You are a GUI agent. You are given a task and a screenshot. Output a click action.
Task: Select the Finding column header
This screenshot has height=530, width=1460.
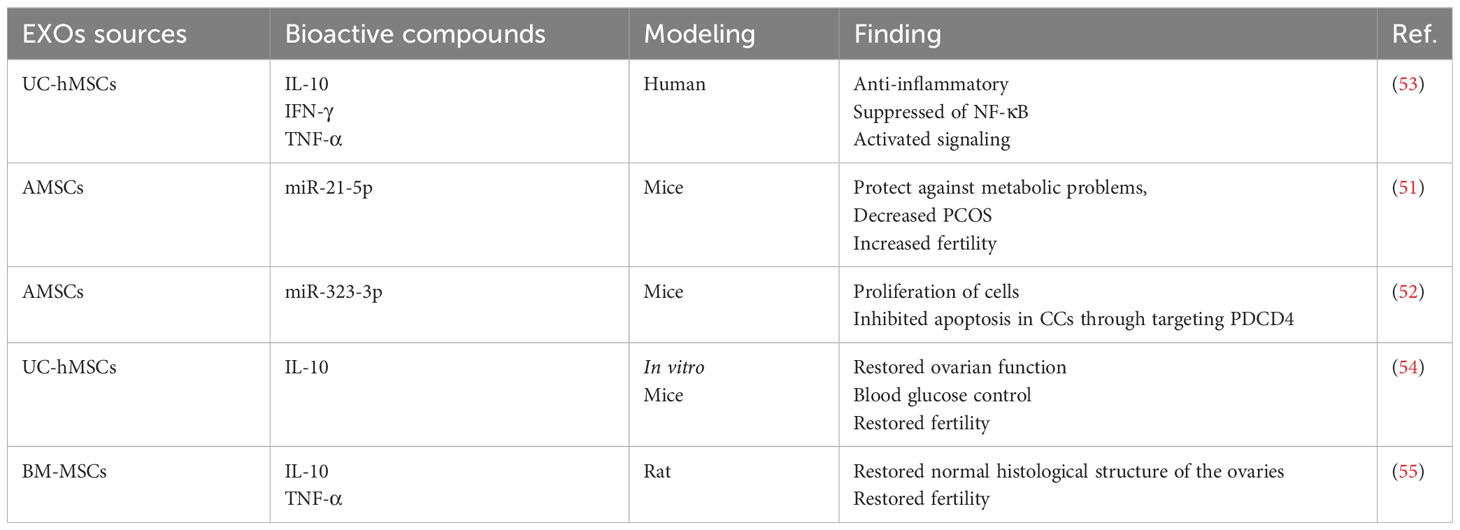(x=897, y=34)
